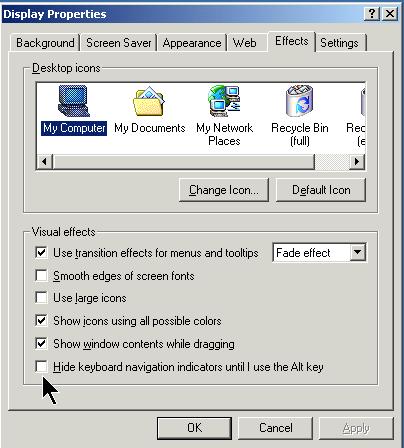Switch to the Background tab
Screen dimensions: 404x448
pos(45,43)
